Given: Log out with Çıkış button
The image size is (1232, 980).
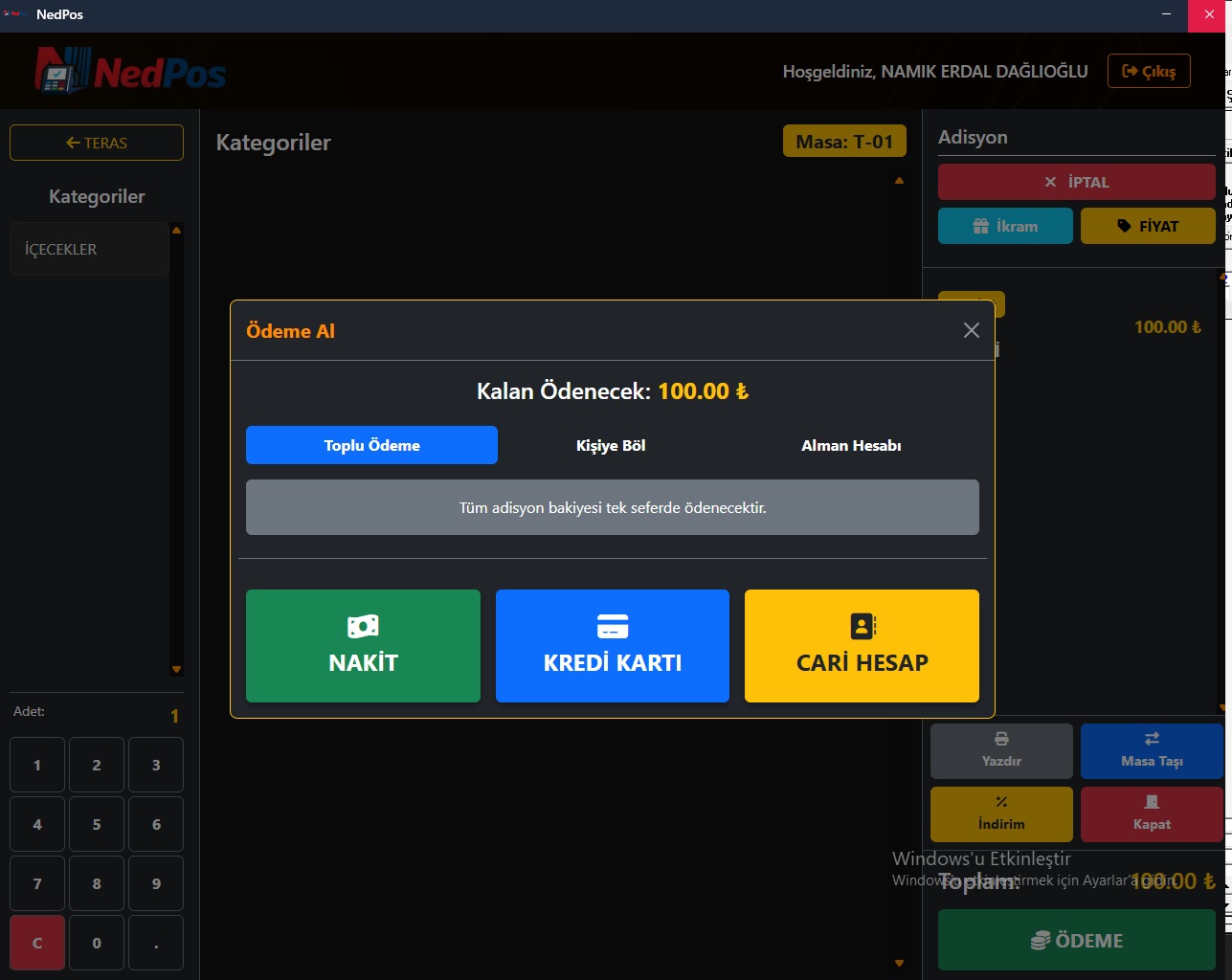Looking at the screenshot, I should tap(1149, 71).
